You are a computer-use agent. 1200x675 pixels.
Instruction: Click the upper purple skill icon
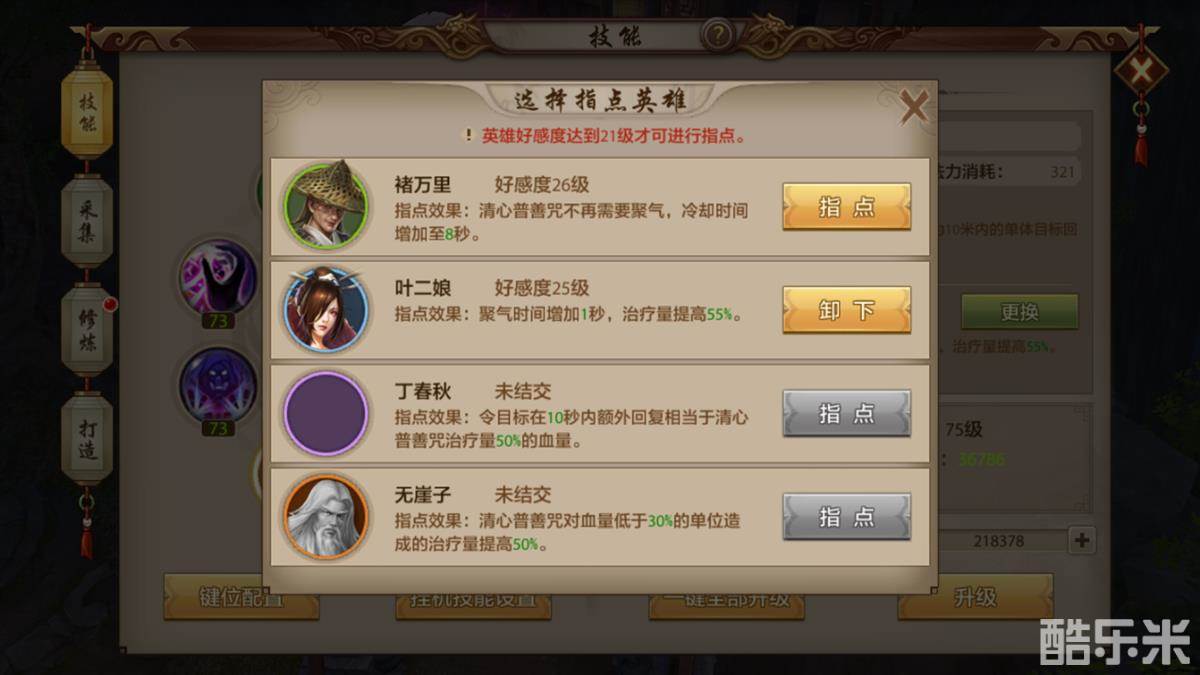point(216,279)
